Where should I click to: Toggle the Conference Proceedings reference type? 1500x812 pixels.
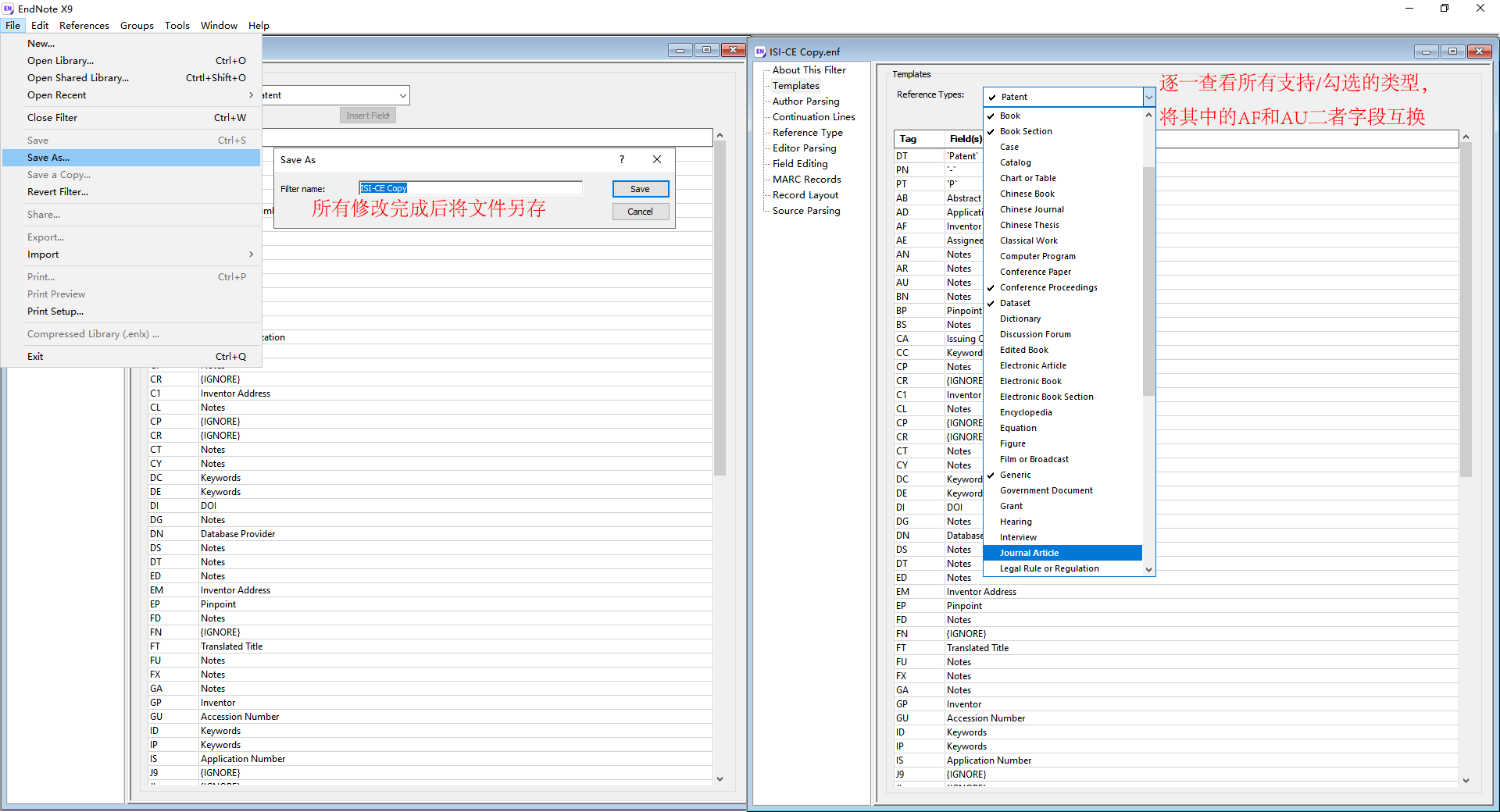coord(1062,287)
